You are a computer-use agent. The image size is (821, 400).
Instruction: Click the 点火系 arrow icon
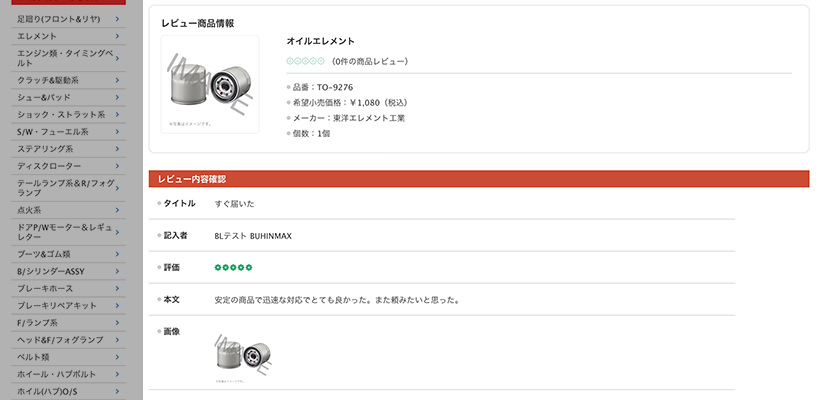point(117,210)
